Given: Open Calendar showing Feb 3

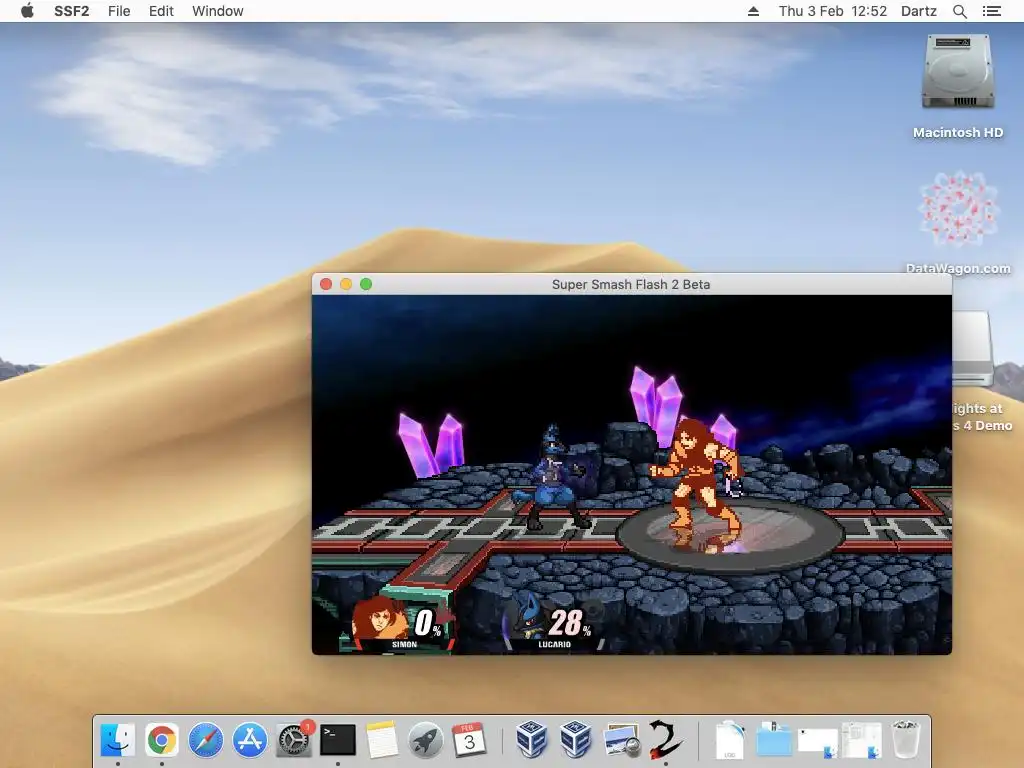Looking at the screenshot, I should coord(469,740).
